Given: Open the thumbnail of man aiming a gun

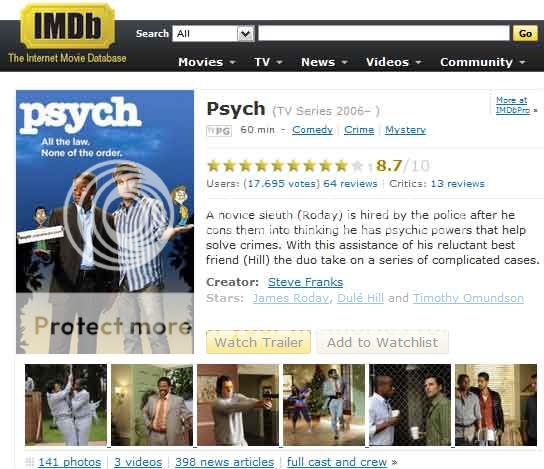Looking at the screenshot, I should click(238, 405).
